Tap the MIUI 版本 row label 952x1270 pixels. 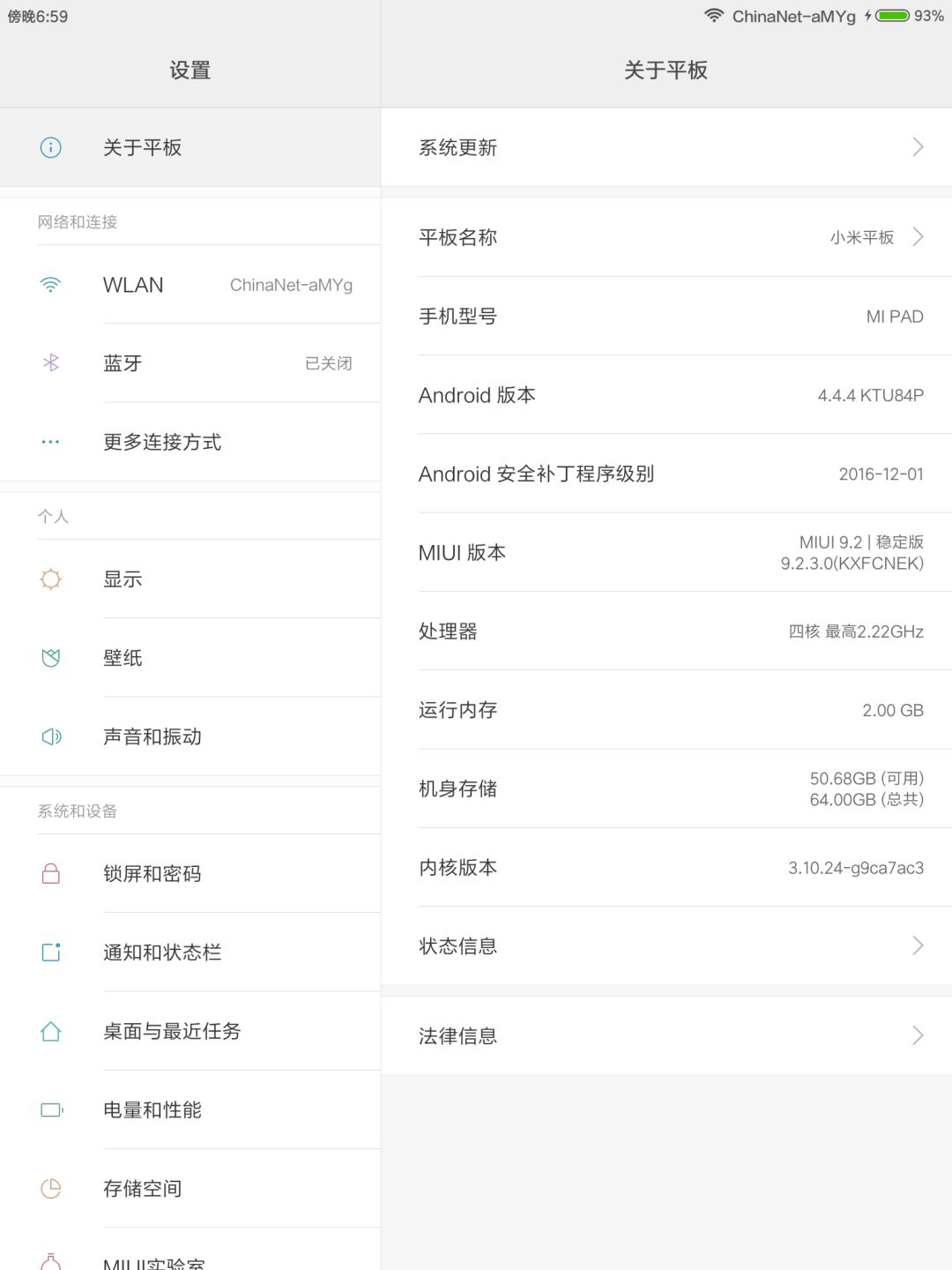pos(462,553)
